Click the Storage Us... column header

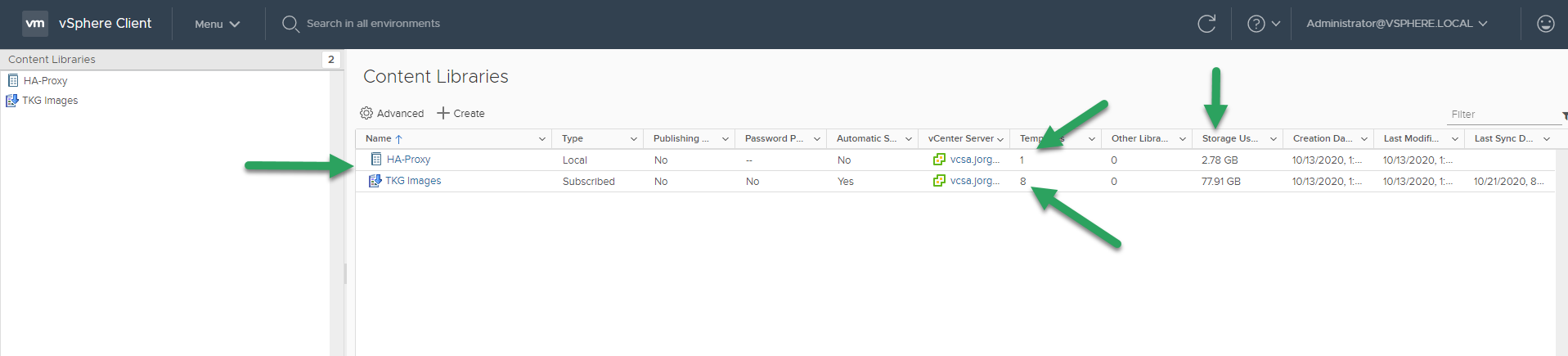(1229, 138)
